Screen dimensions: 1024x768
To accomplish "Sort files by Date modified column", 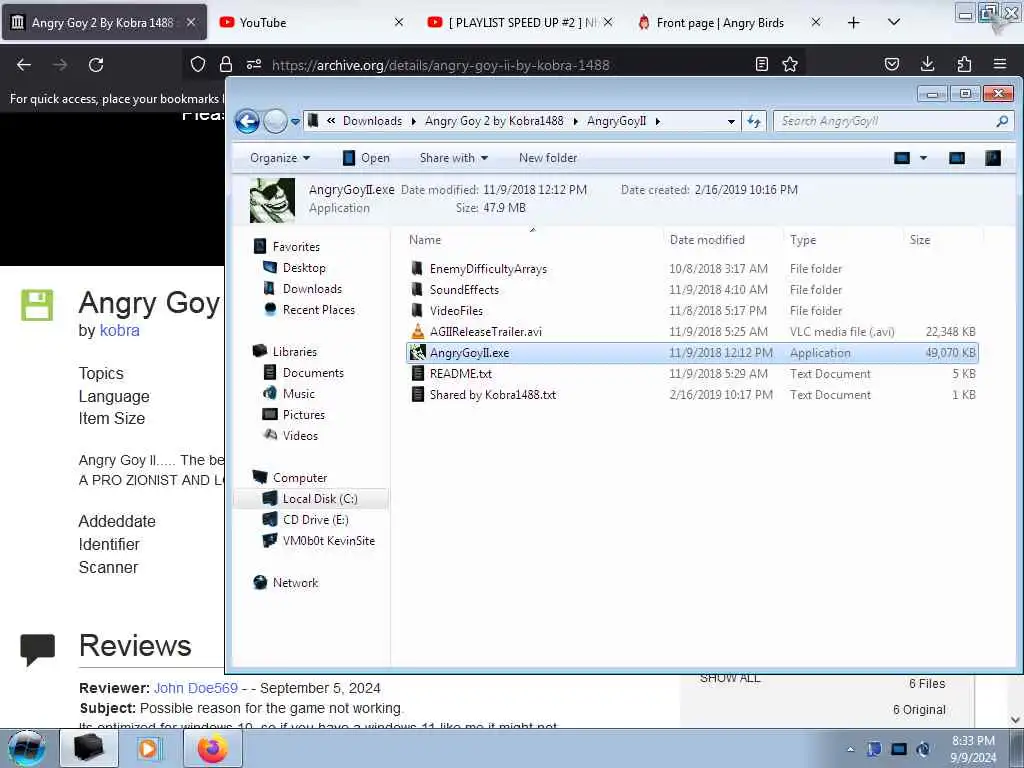I will pyautogui.click(x=707, y=240).
